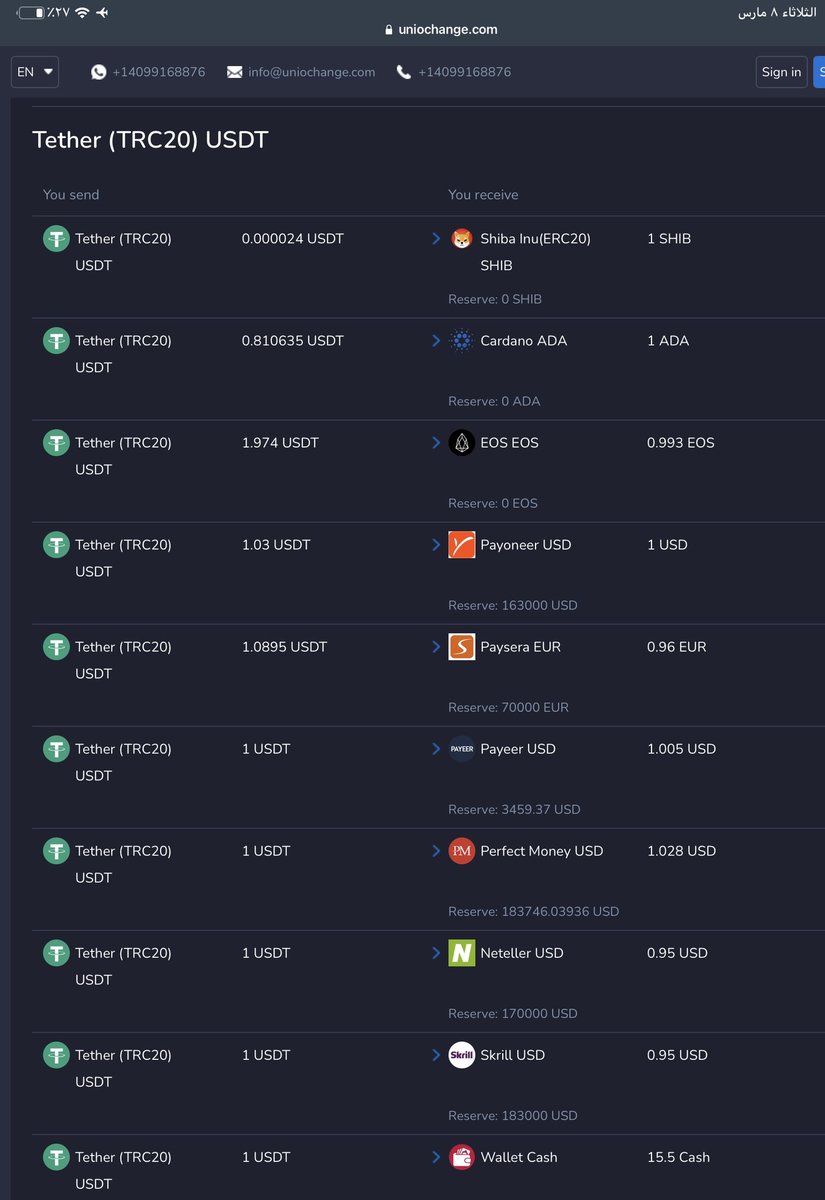
Task: Click the Tether icon in the Skrill row
Action: 56,1055
